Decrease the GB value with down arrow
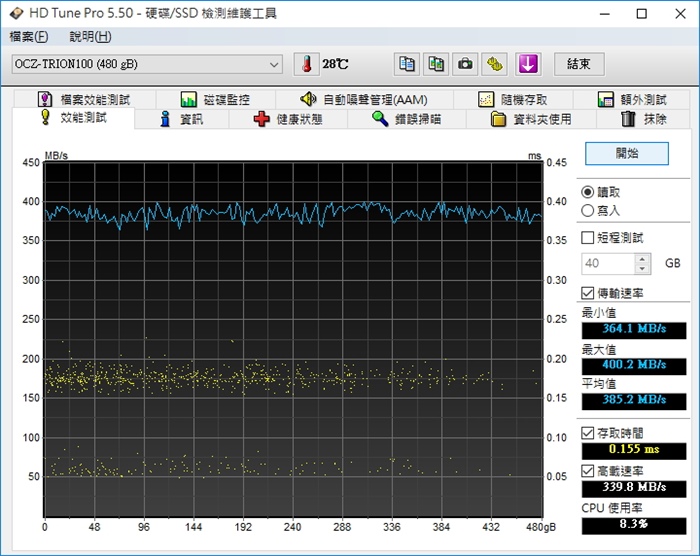 [x=642, y=269]
